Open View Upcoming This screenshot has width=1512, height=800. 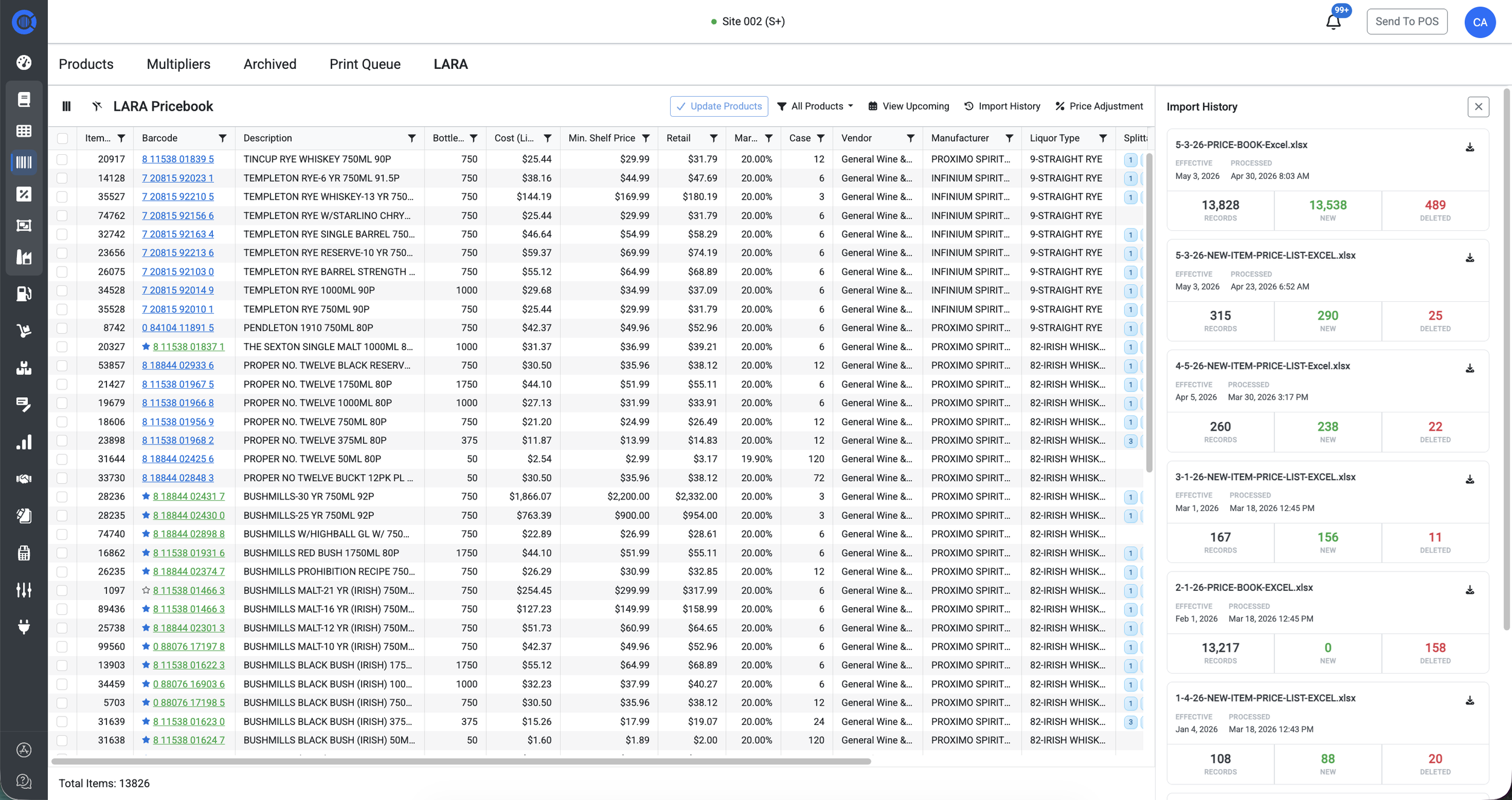(x=908, y=106)
